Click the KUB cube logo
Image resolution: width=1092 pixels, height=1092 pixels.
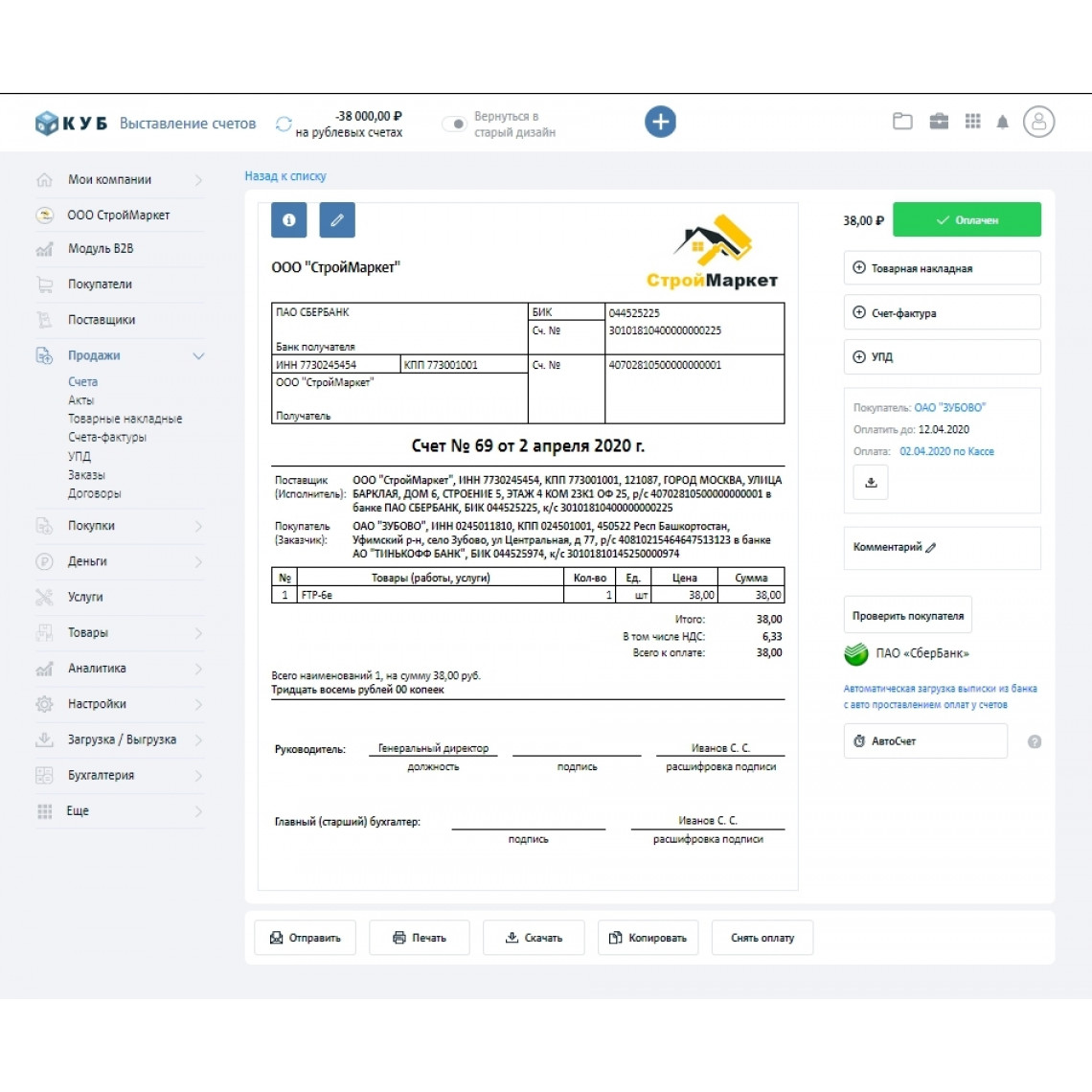coord(47,124)
